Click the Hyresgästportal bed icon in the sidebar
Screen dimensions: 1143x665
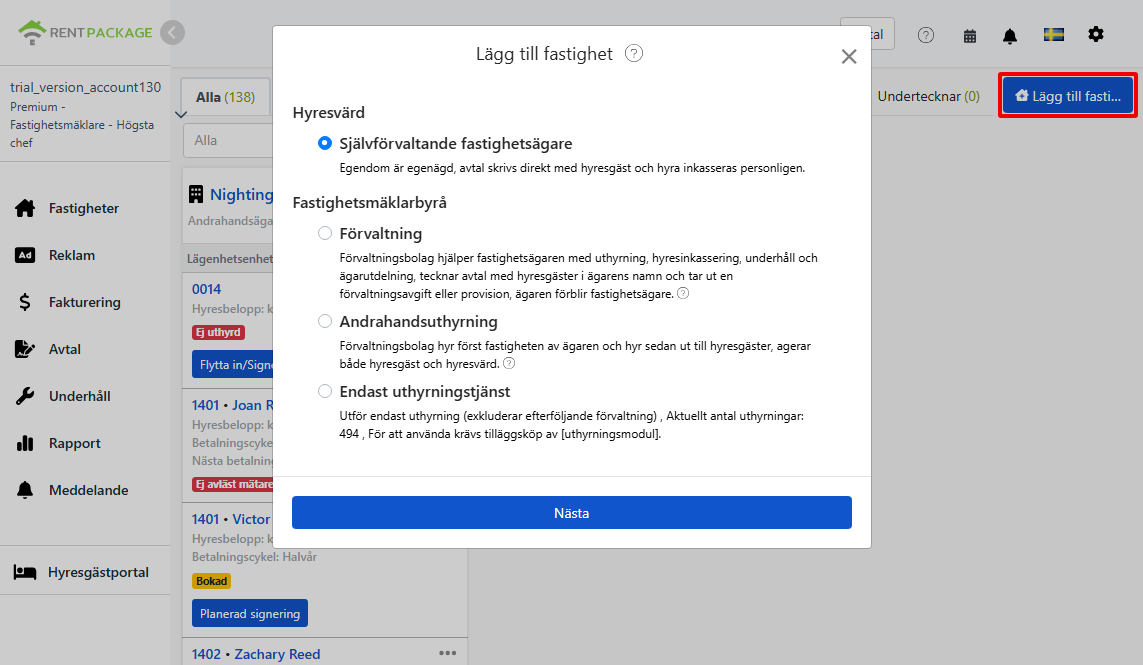click(25, 572)
